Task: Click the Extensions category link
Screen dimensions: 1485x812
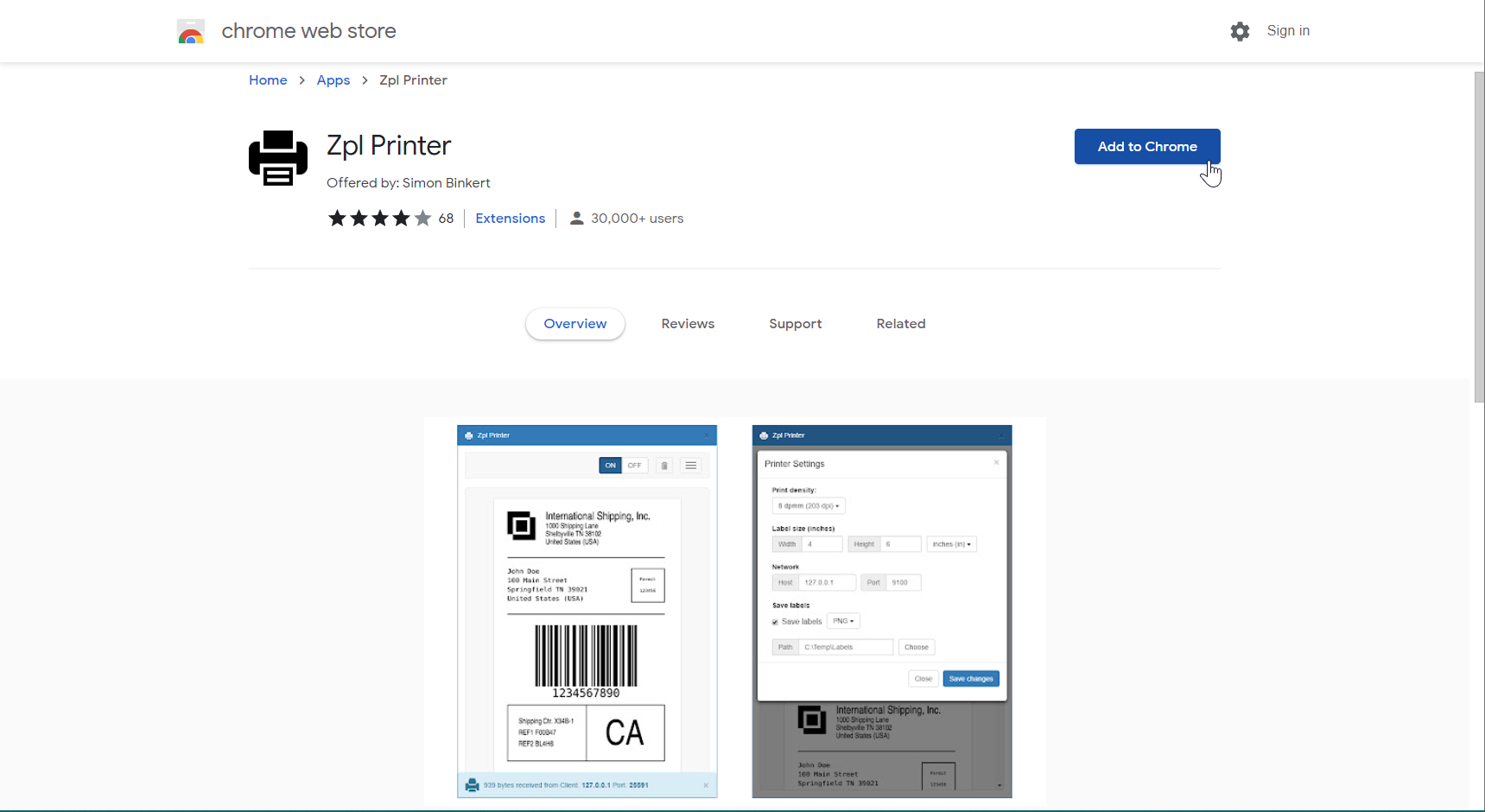Action: click(x=510, y=219)
